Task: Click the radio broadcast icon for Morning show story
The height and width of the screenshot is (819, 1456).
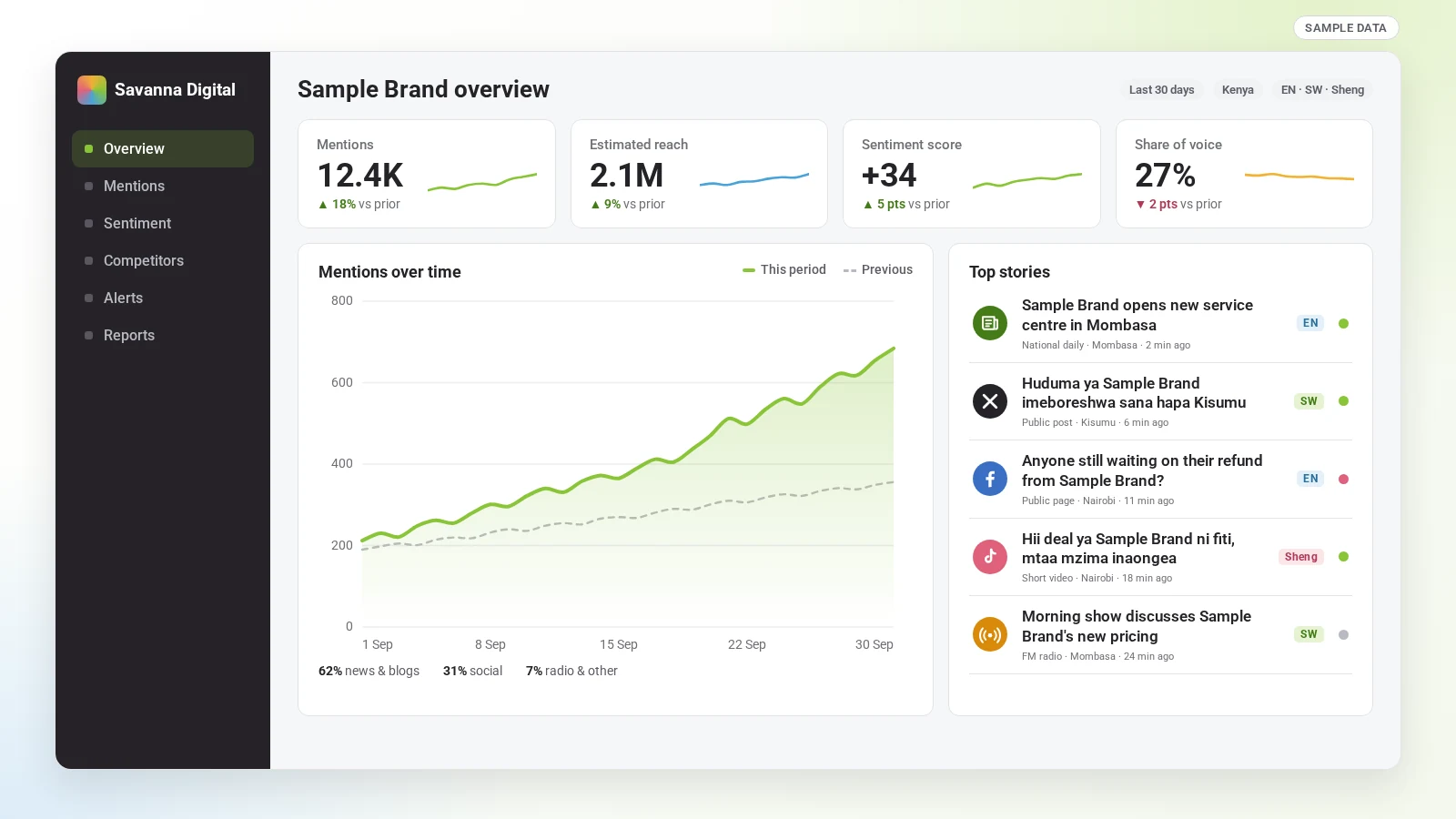Action: tap(990, 634)
